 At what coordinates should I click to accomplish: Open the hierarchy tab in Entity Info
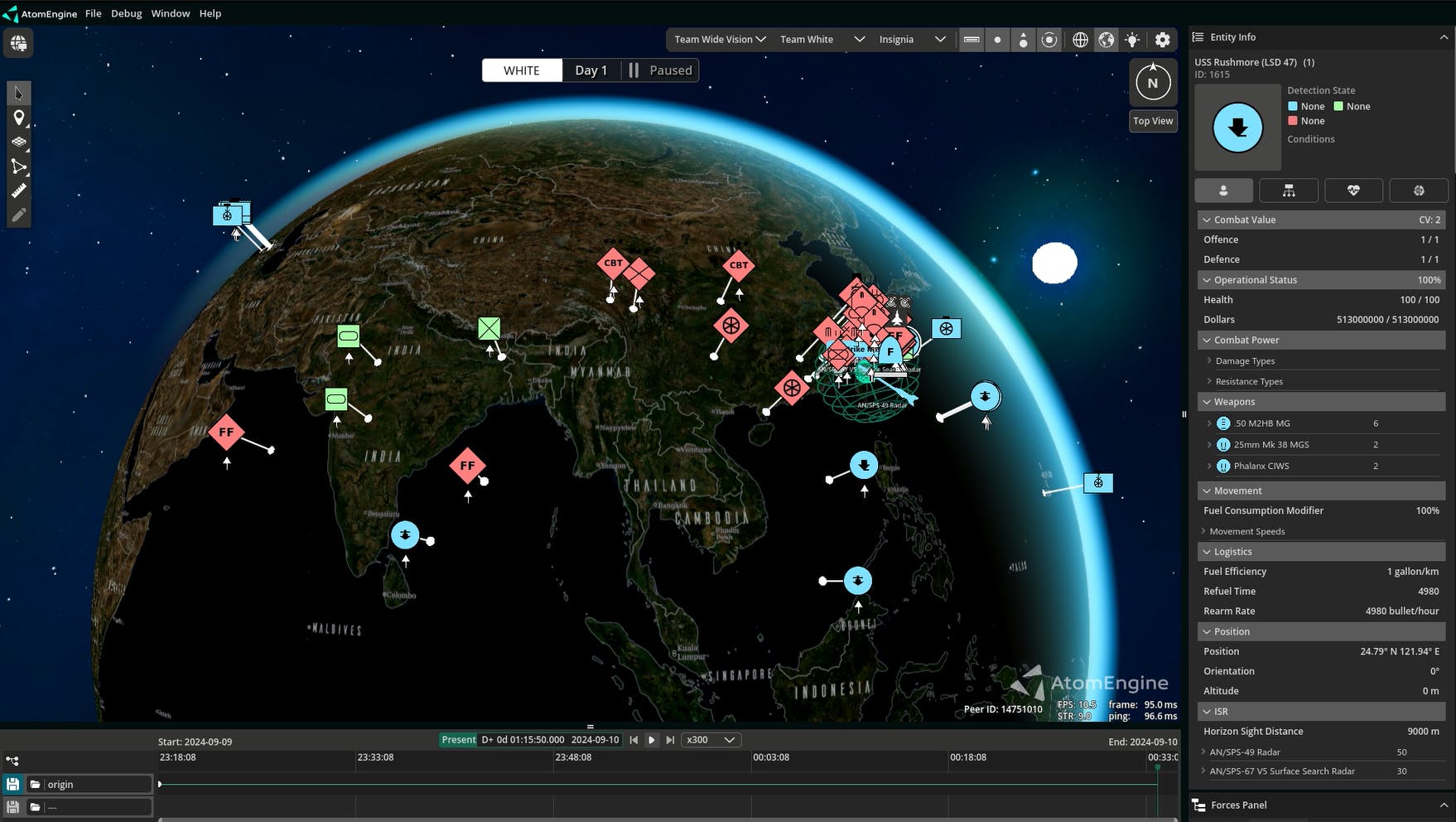point(1290,190)
